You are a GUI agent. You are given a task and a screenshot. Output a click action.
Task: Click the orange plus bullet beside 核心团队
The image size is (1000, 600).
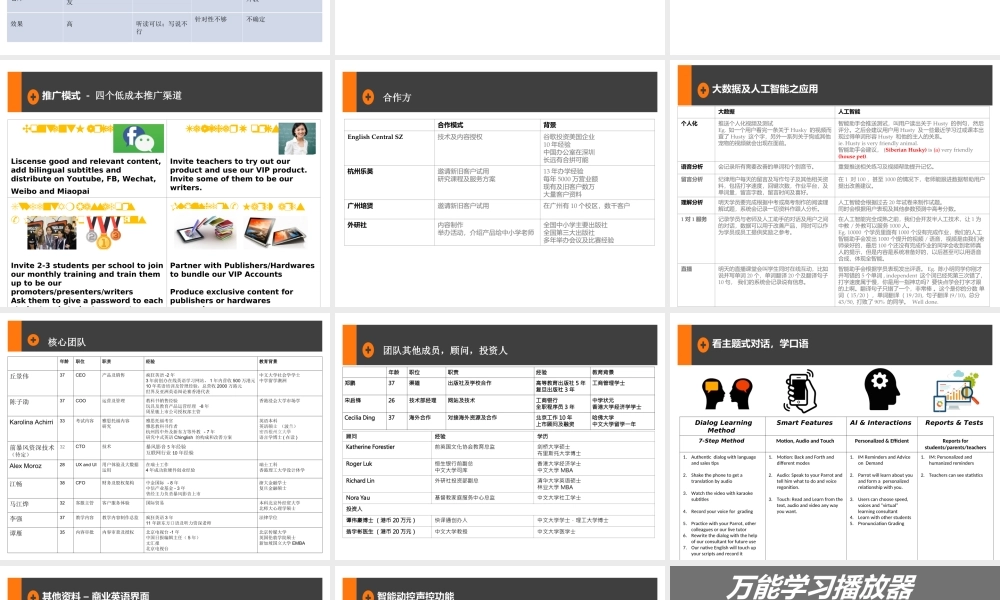pos(31,342)
